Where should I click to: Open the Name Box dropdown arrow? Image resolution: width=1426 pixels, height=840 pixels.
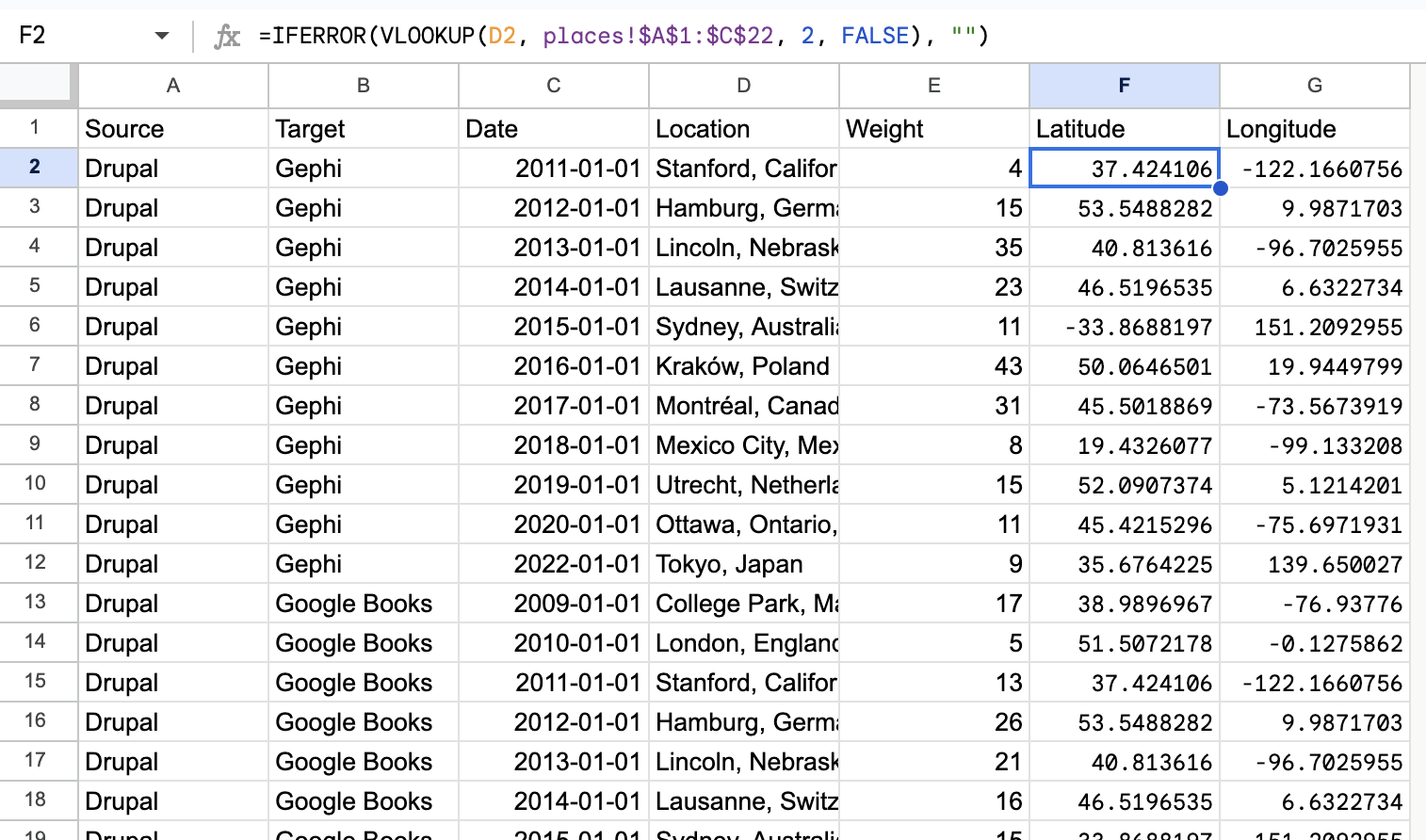[162, 36]
